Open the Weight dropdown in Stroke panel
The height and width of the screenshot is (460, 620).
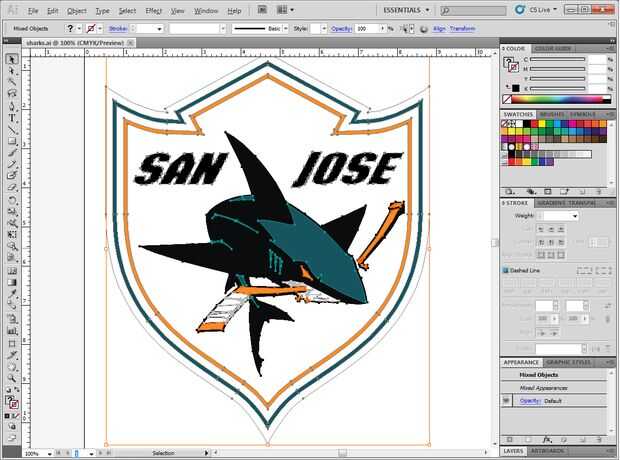[x=575, y=216]
